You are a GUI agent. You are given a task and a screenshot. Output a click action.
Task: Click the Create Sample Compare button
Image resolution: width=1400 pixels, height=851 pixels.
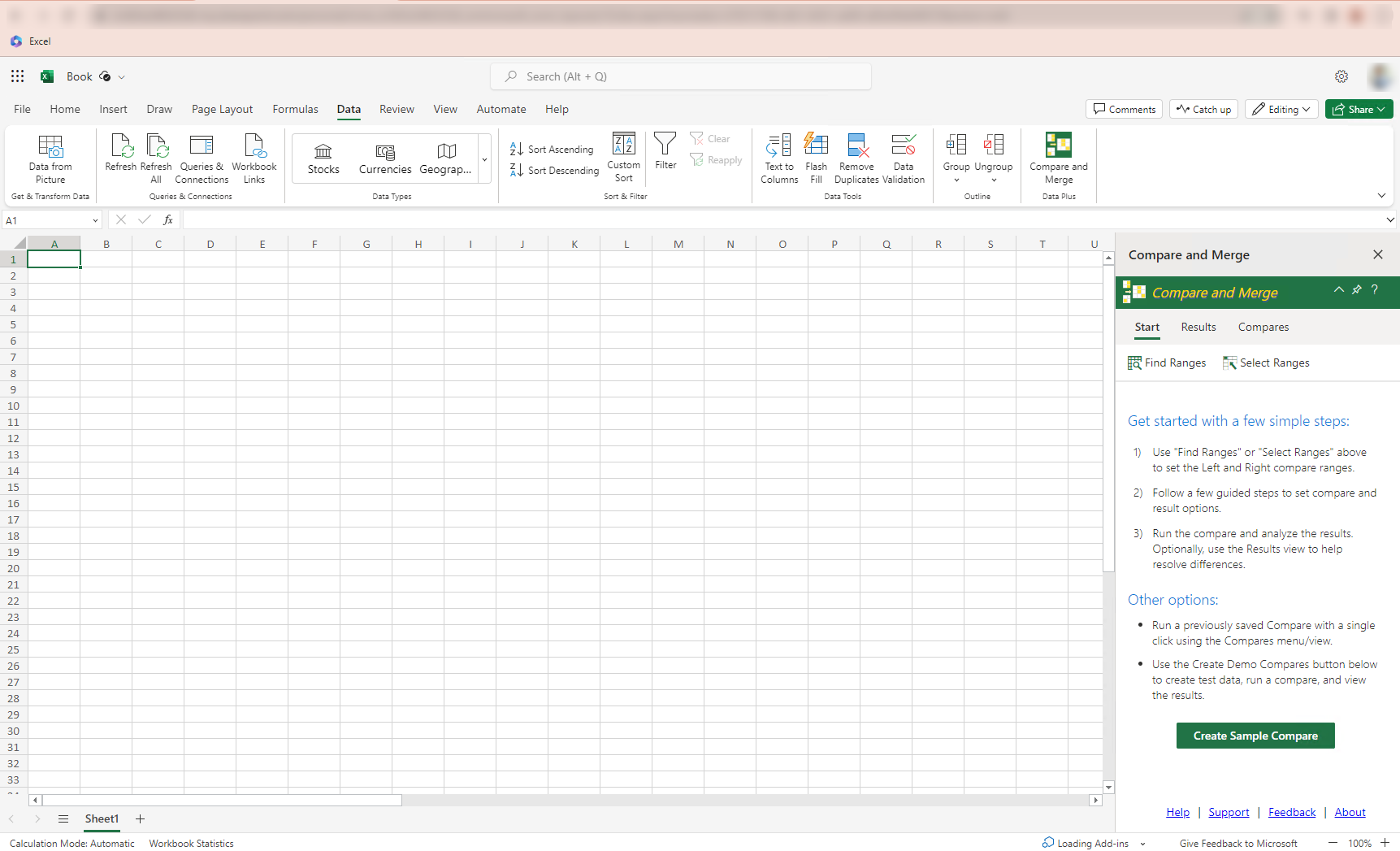(1255, 736)
